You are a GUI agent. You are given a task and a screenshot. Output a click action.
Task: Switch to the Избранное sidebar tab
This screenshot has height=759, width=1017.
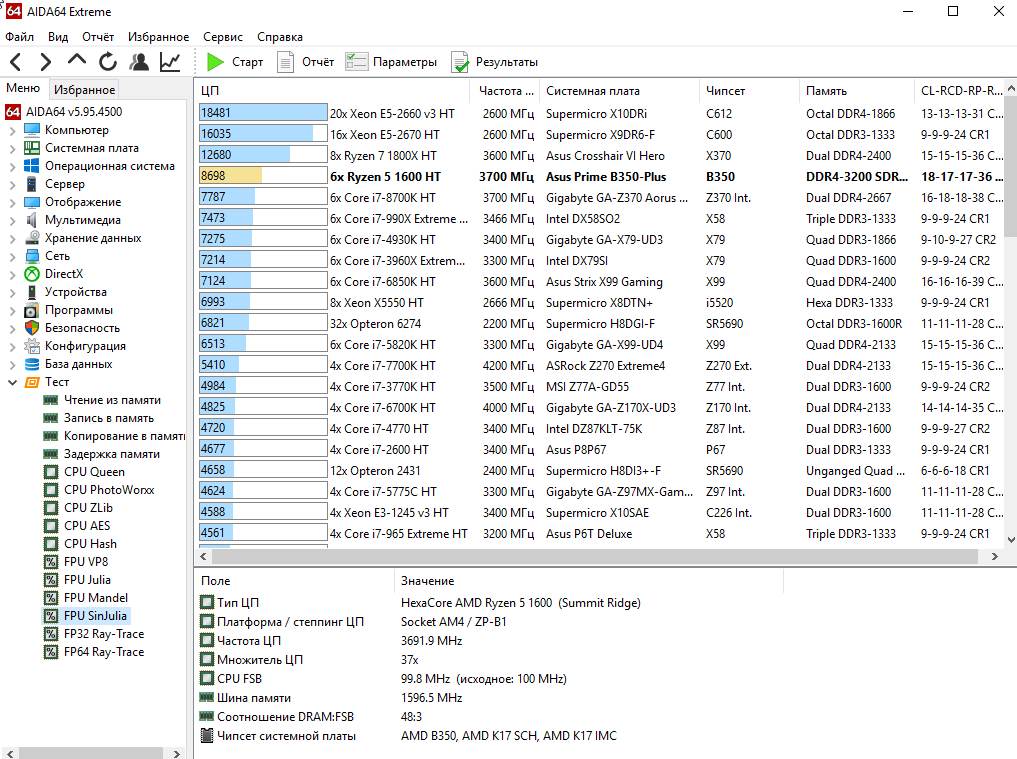(84, 90)
